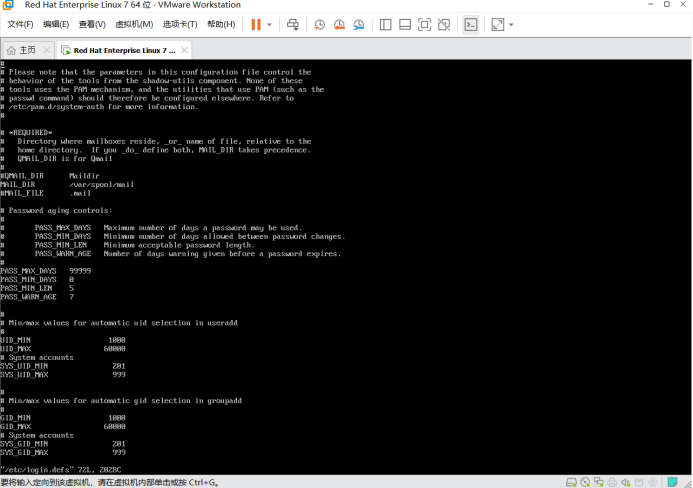Click the PASS_MIN_LEN 5 setting line
Screen dimensions: 693x488
(x=37, y=288)
